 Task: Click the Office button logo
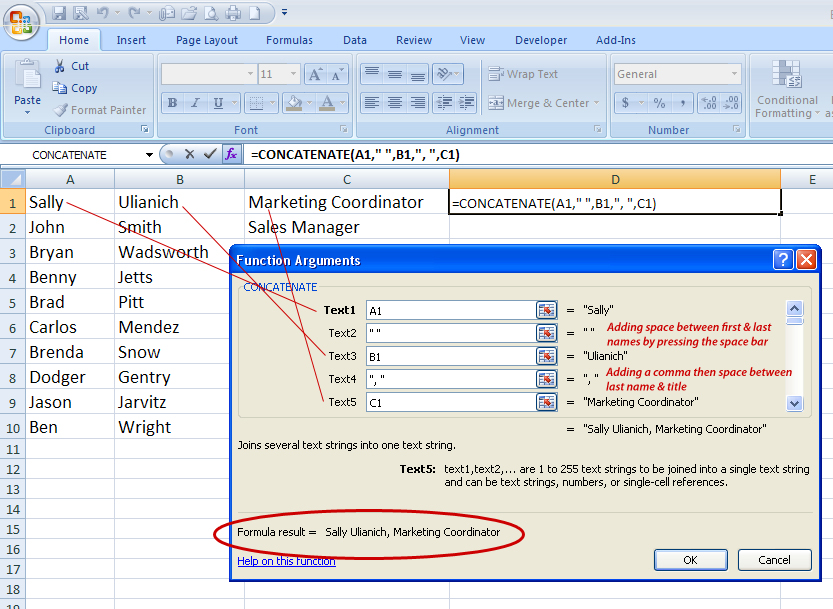coord(21,24)
